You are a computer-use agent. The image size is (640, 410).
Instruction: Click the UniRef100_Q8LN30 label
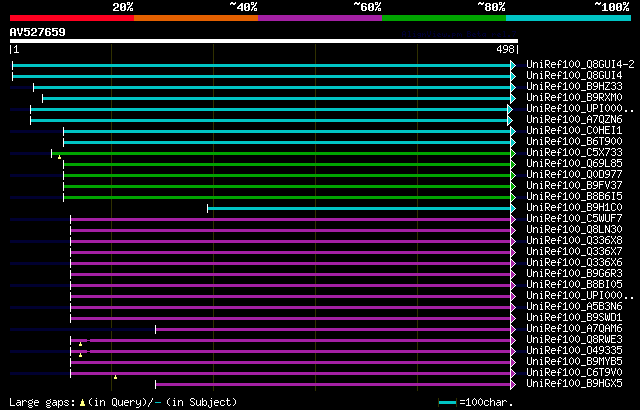[x=574, y=230]
